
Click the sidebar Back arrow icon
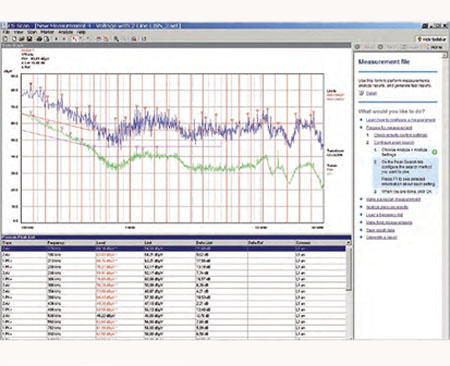point(357,47)
